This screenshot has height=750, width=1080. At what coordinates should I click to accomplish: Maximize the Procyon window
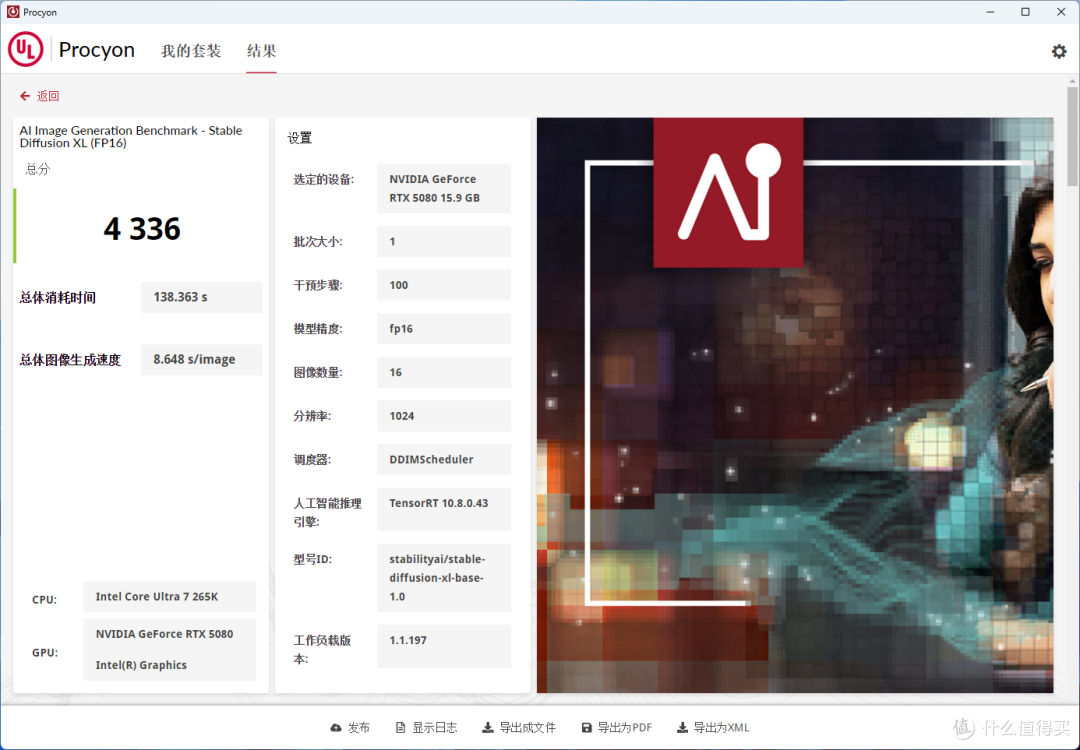point(1026,12)
